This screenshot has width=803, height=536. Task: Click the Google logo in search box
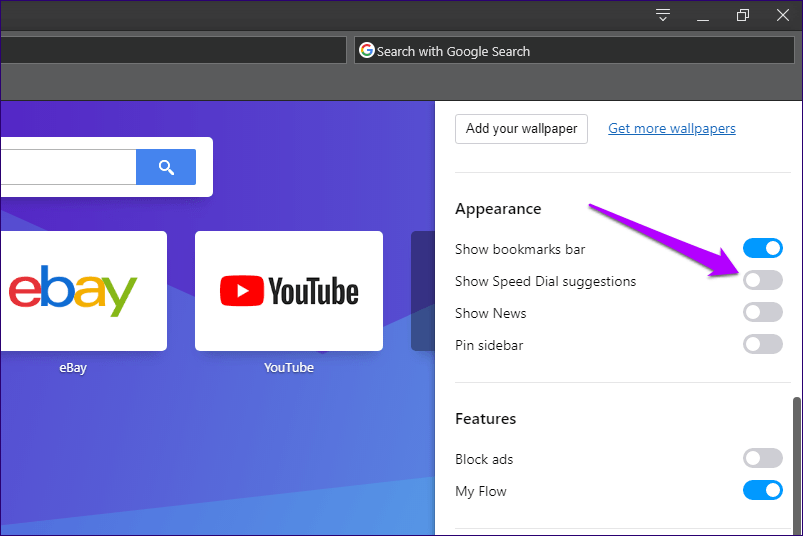point(367,50)
